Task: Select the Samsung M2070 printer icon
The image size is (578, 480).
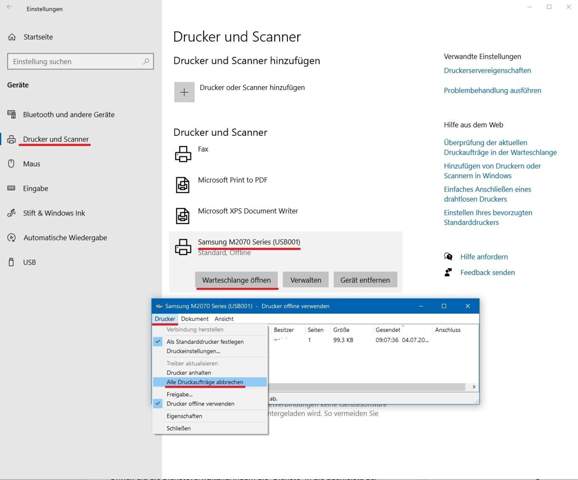Action: pos(183,247)
